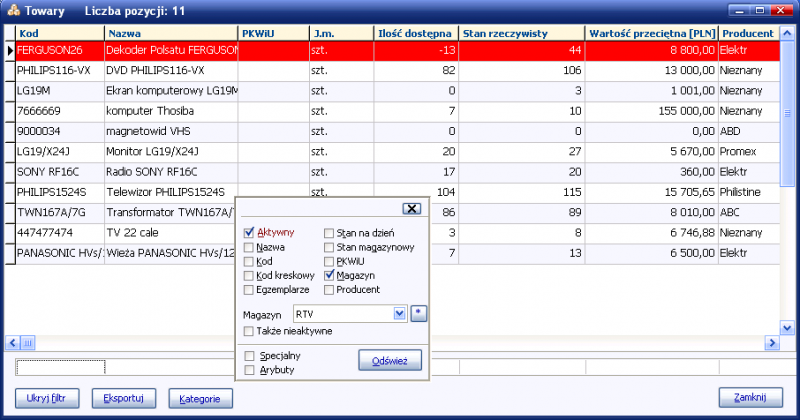Sort by the Nazwa column header
The image size is (800, 420).
coord(171,33)
